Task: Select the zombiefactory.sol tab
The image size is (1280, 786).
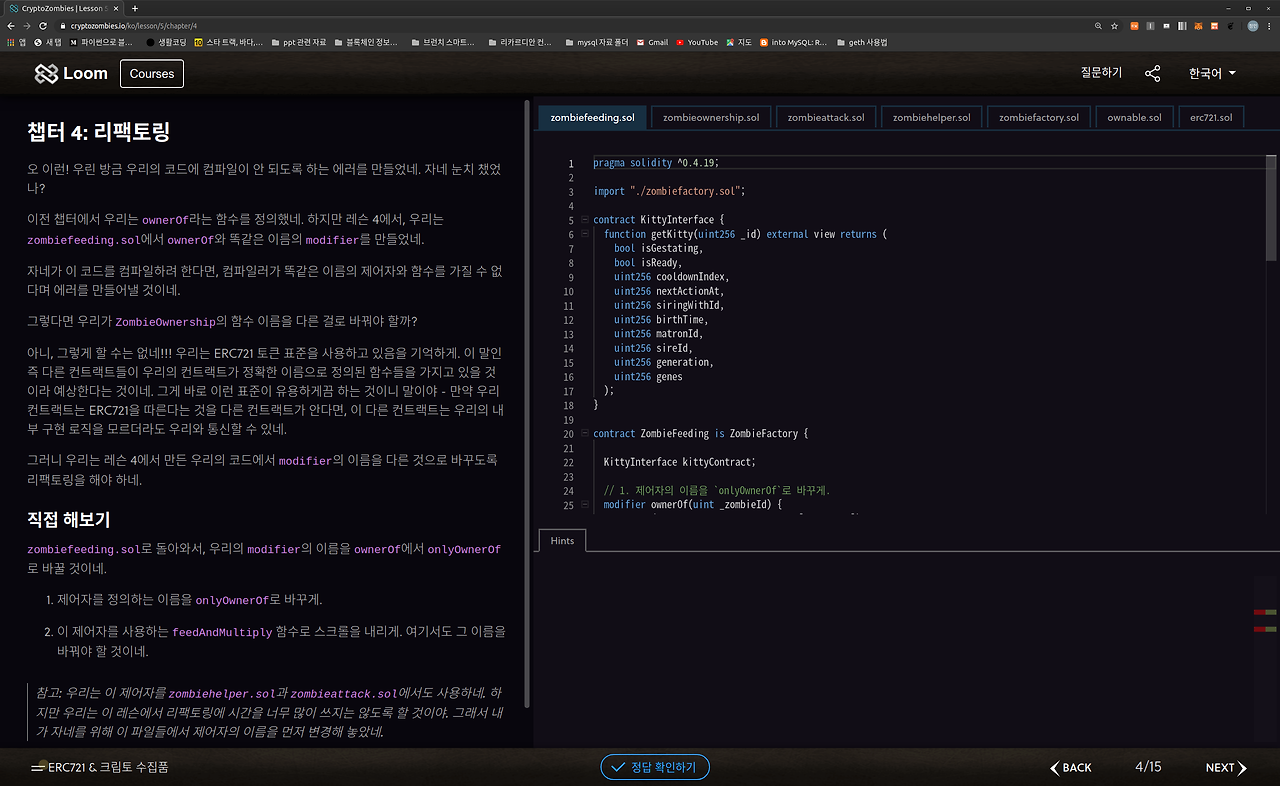Action: [1039, 117]
